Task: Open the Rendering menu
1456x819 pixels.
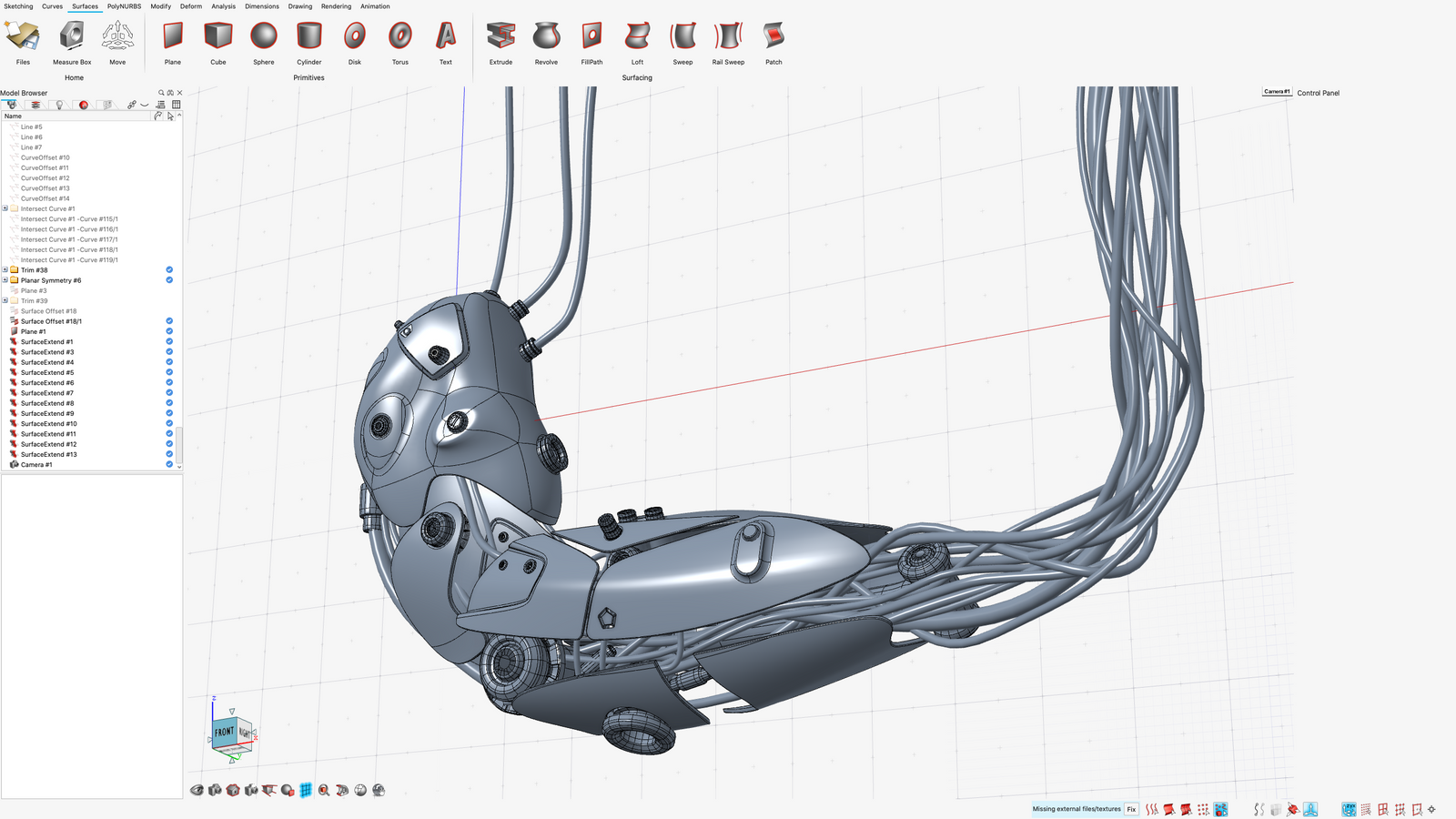Action: [335, 6]
